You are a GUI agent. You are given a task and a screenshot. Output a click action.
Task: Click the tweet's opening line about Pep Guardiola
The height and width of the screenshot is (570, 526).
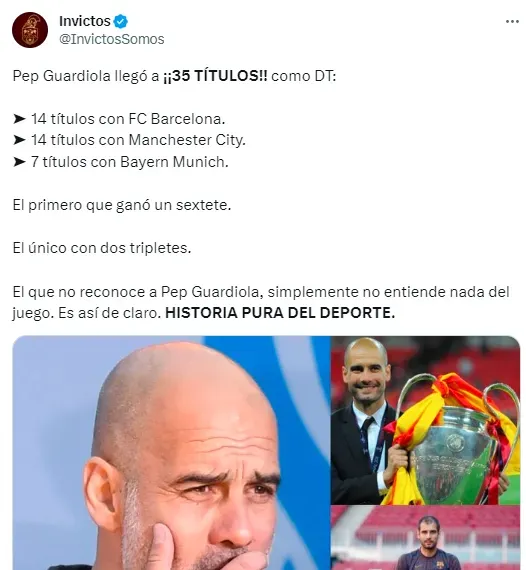(174, 76)
